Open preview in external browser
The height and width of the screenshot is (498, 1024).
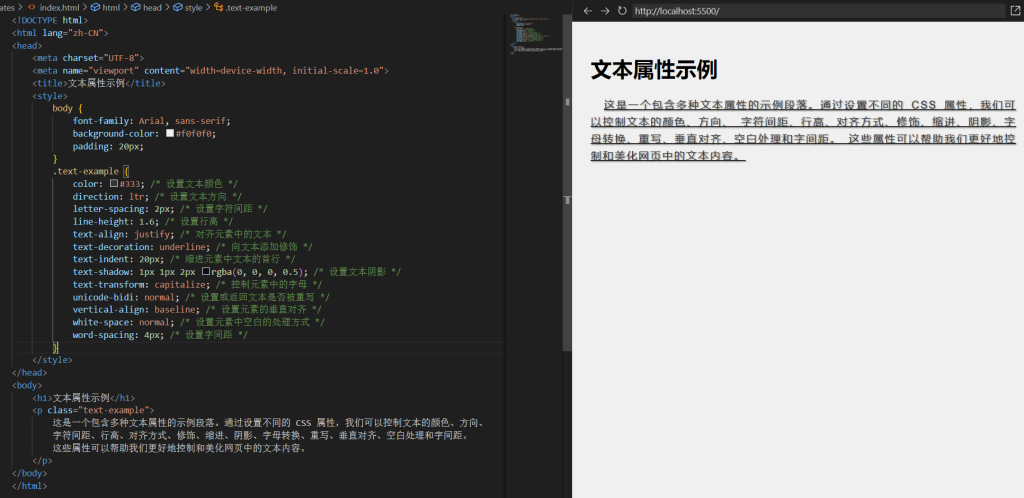[1015, 11]
